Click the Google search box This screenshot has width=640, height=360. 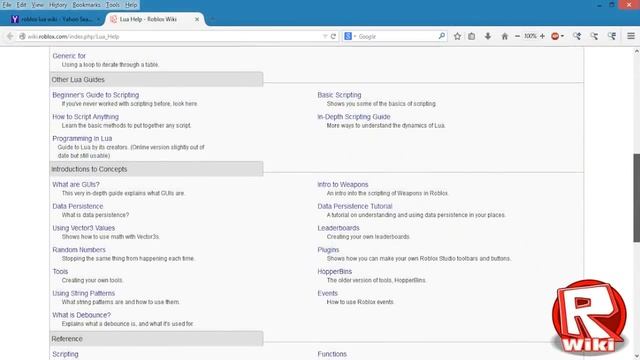[396, 36]
